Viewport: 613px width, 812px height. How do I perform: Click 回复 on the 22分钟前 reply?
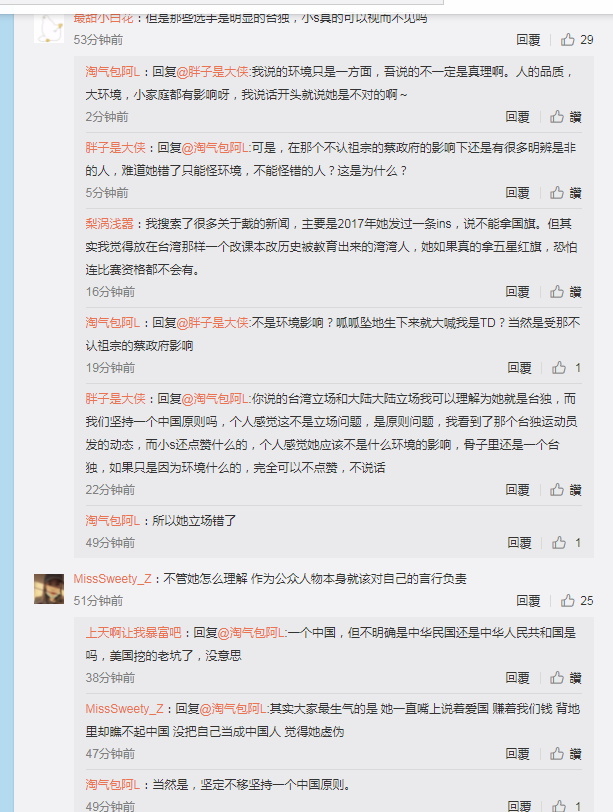[517, 489]
